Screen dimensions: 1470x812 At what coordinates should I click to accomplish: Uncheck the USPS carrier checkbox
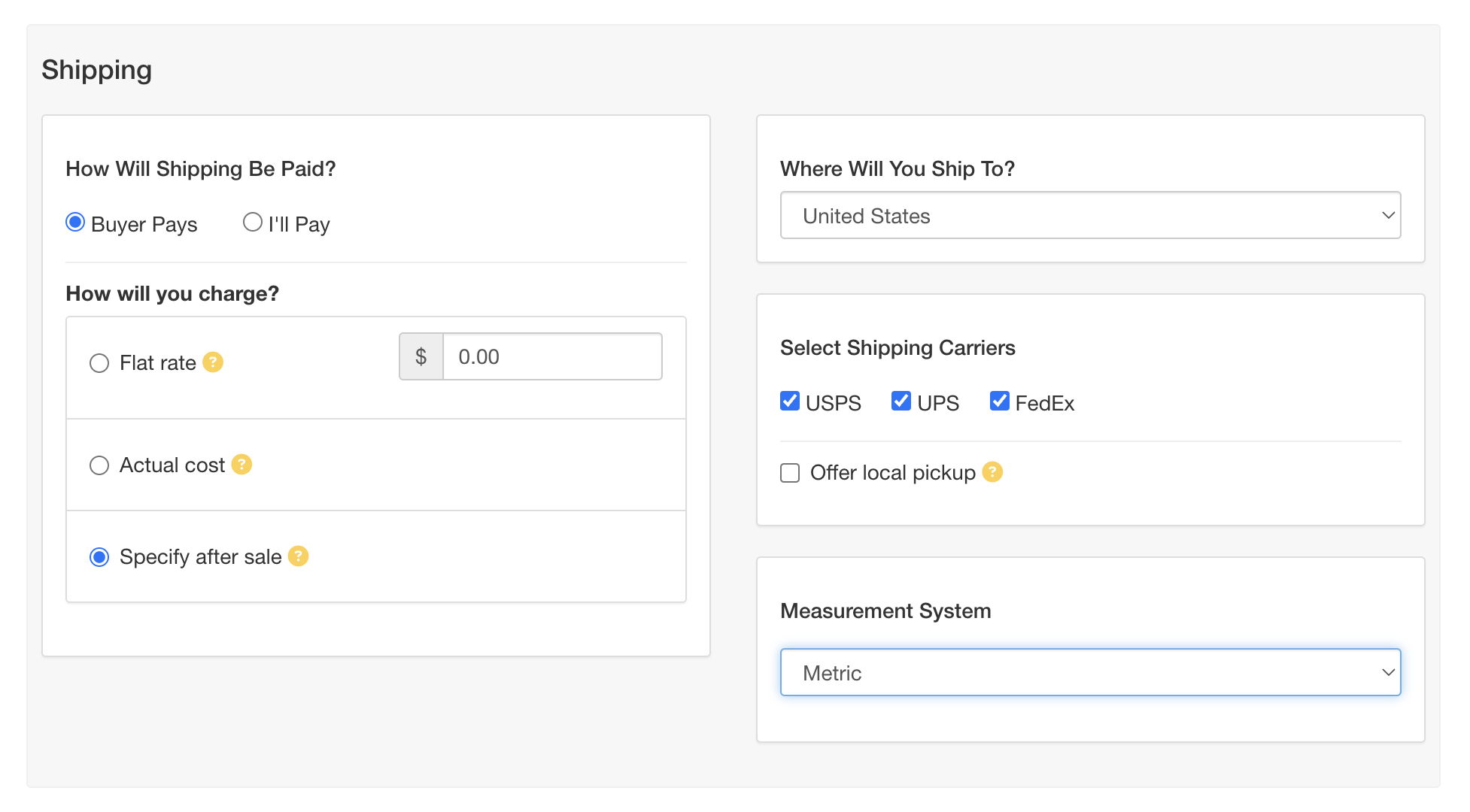pos(790,401)
